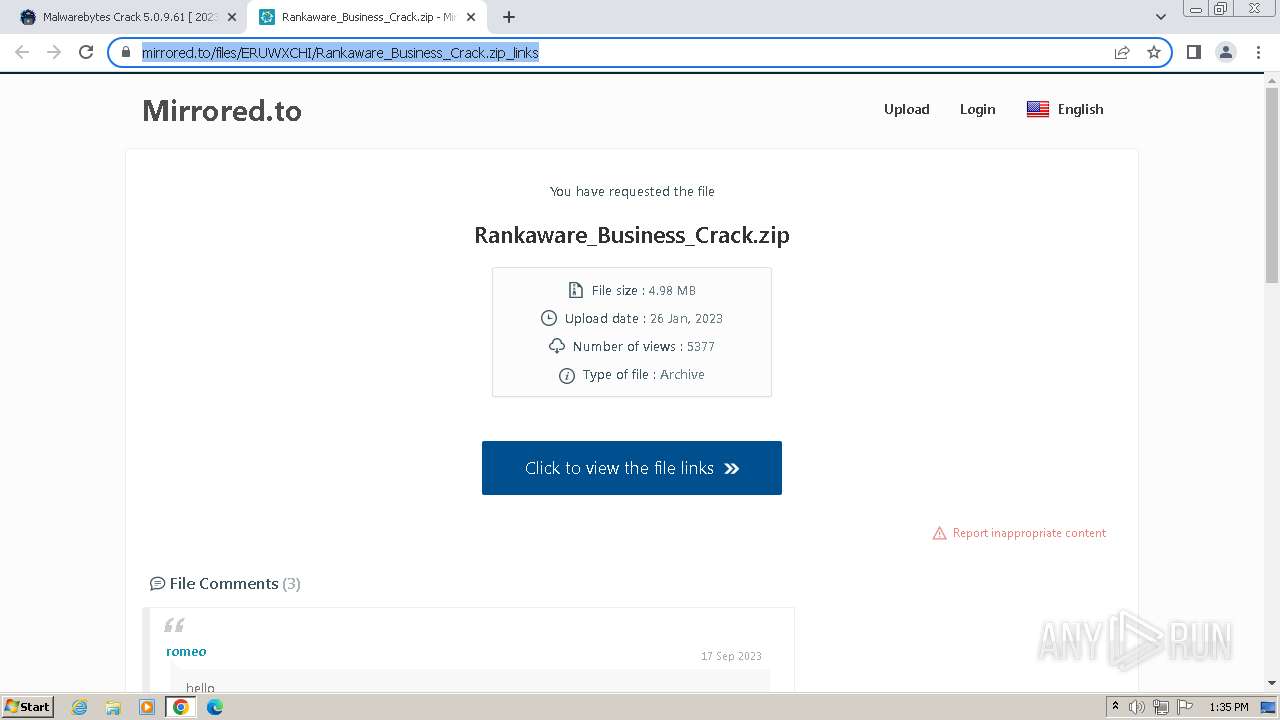Share this page via share icon

click(1122, 52)
